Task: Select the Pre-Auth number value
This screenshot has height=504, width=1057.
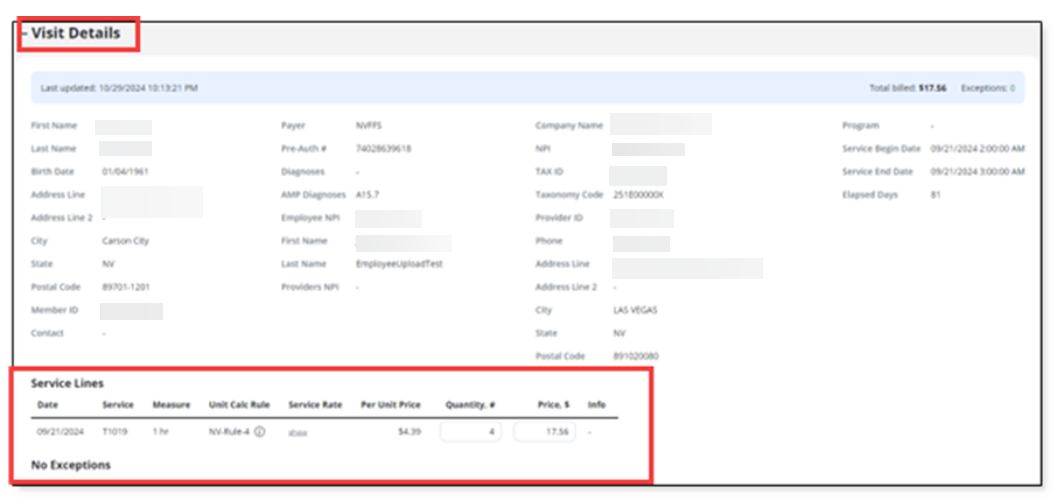Action: (383, 148)
